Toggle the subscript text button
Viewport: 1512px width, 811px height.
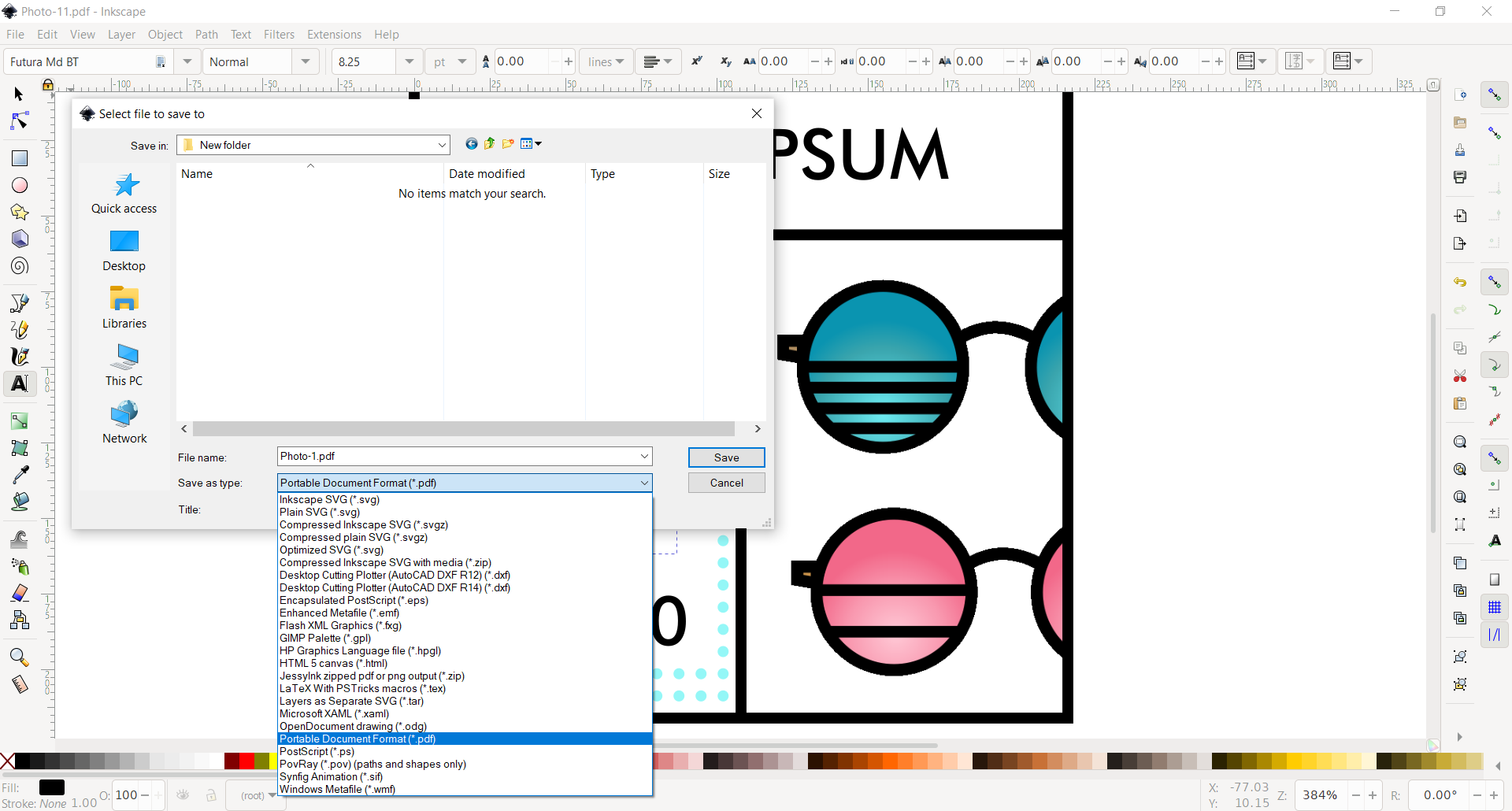725,61
